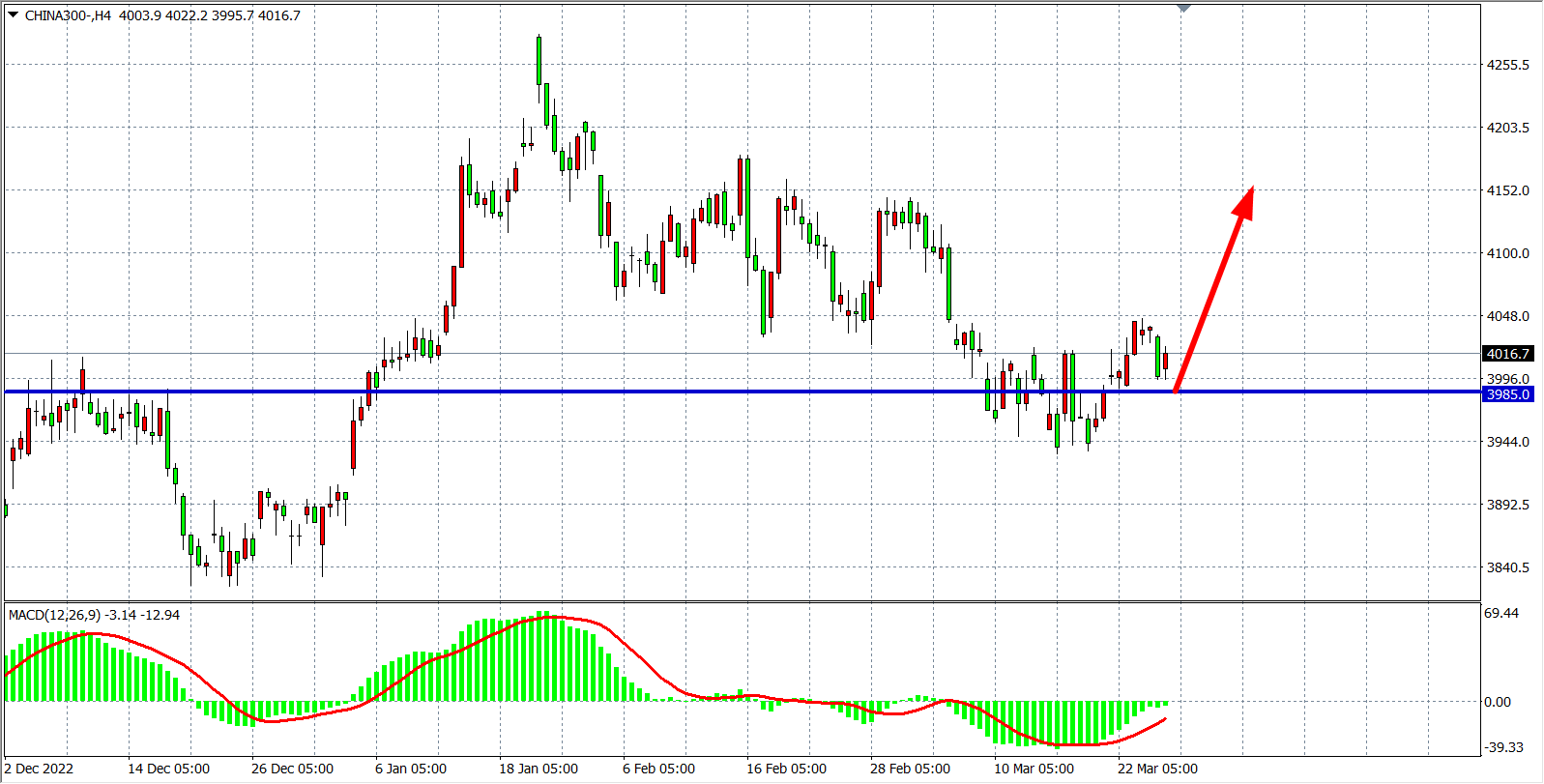The image size is (1544, 784).
Task: Click the 4255.5 price axis label
Action: coord(1507,65)
